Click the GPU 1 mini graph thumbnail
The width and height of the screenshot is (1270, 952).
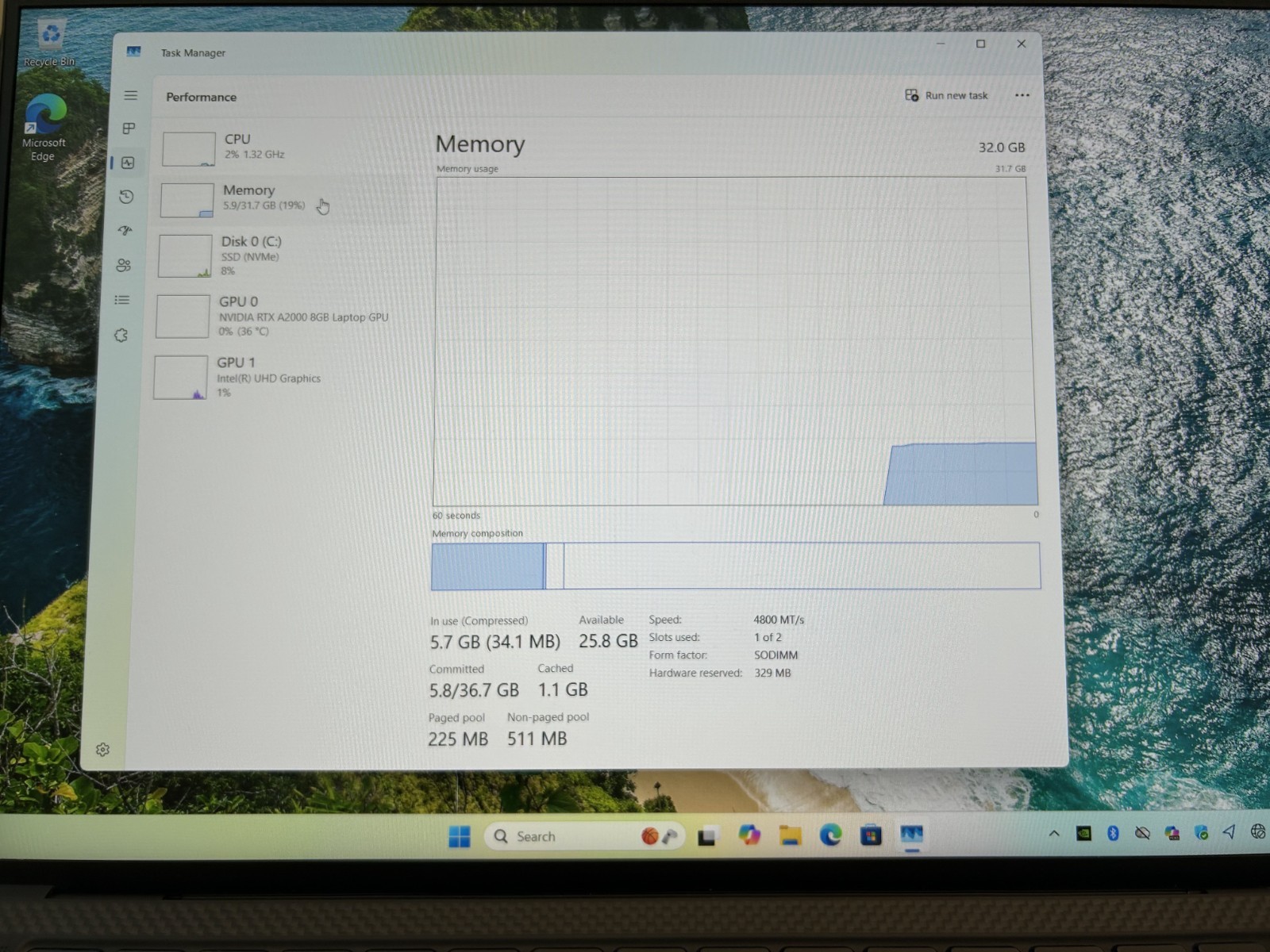coord(180,378)
